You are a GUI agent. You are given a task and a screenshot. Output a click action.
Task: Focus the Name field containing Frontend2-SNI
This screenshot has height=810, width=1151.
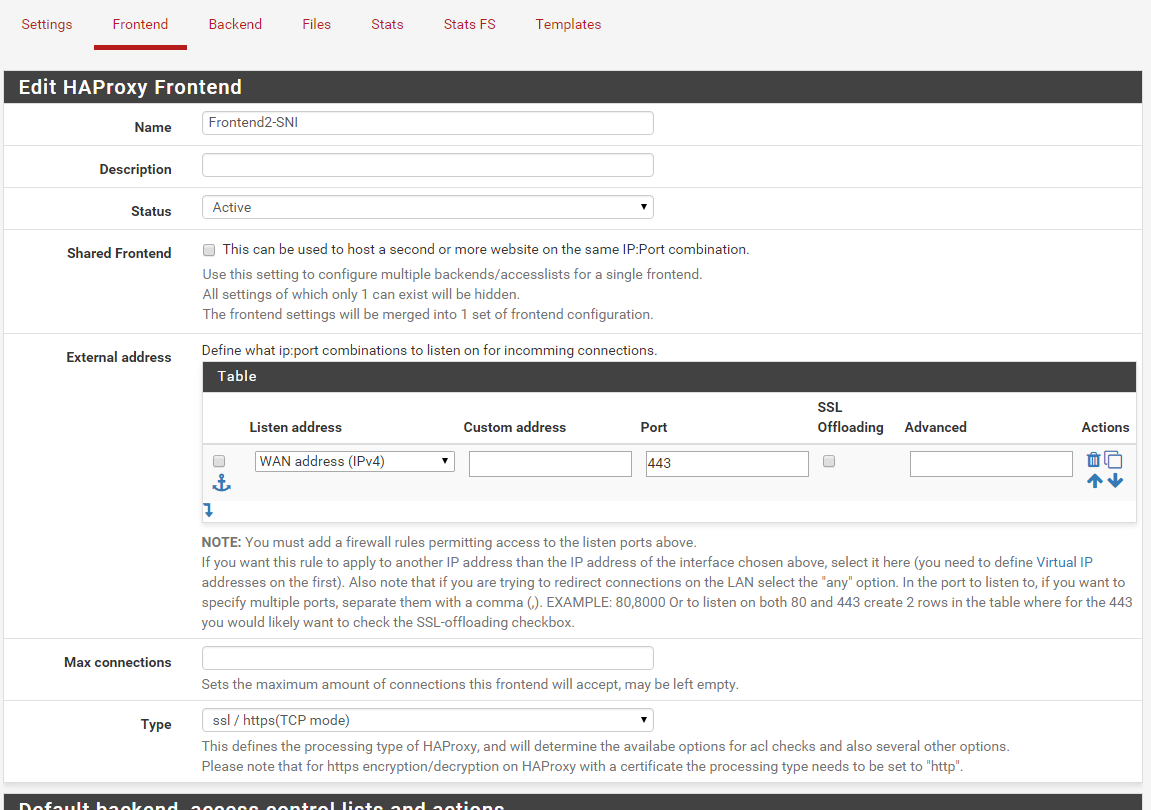pyautogui.click(x=427, y=123)
